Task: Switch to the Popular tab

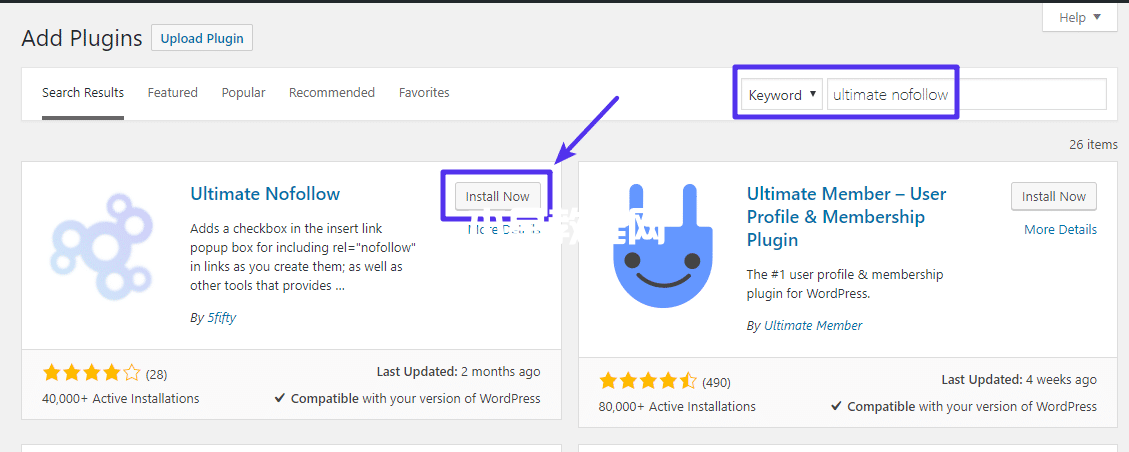Action: click(x=243, y=93)
